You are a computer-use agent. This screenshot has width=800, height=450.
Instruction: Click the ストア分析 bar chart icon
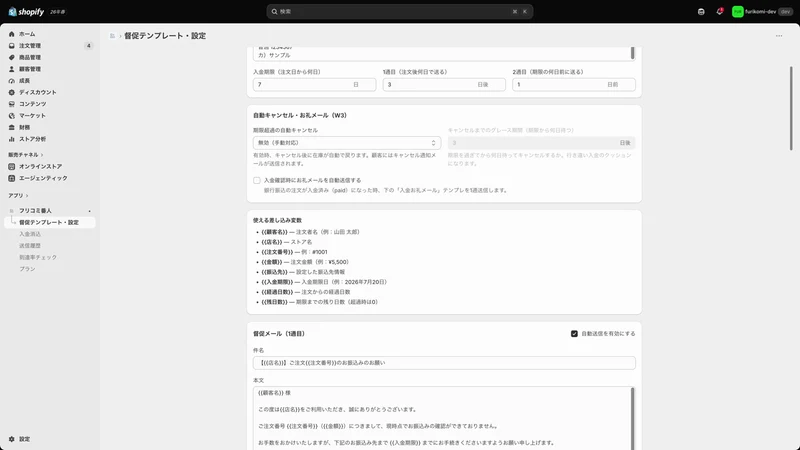(x=12, y=139)
